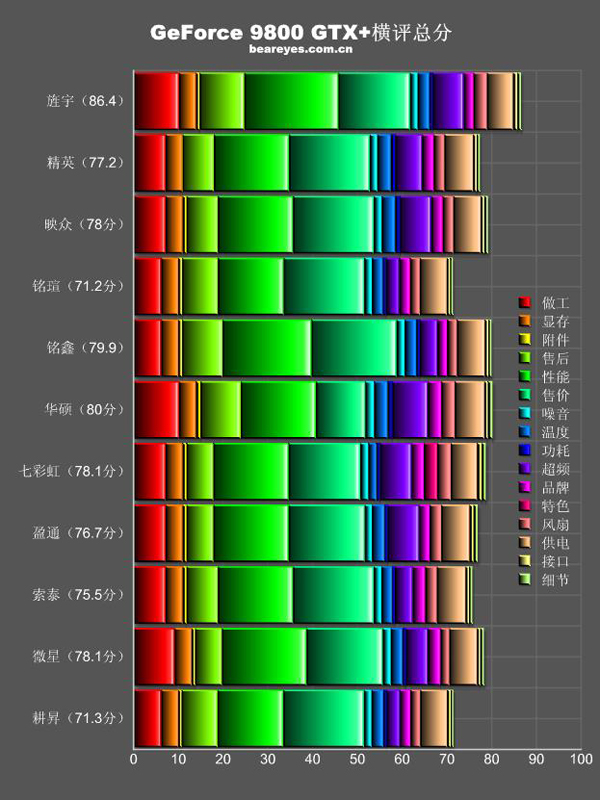
Task: Click the 20 tick on the horizontal axis
Action: (x=223, y=759)
